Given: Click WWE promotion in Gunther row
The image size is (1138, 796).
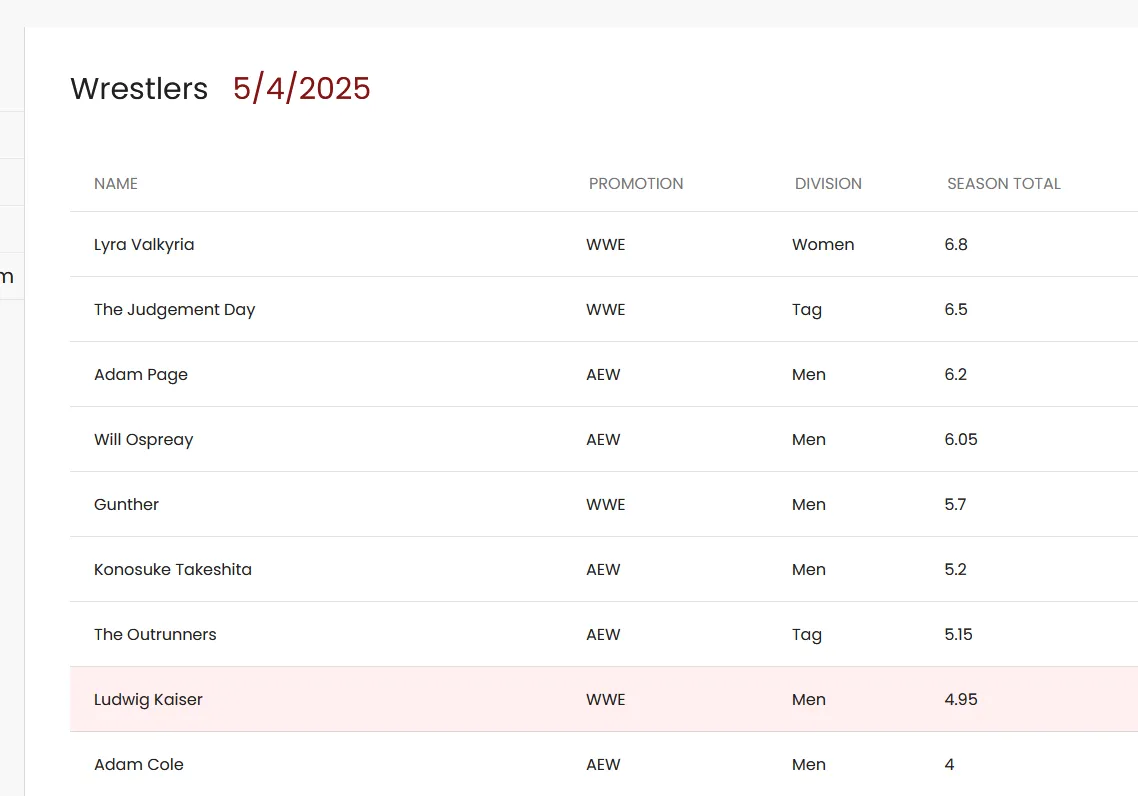Looking at the screenshot, I should [606, 504].
